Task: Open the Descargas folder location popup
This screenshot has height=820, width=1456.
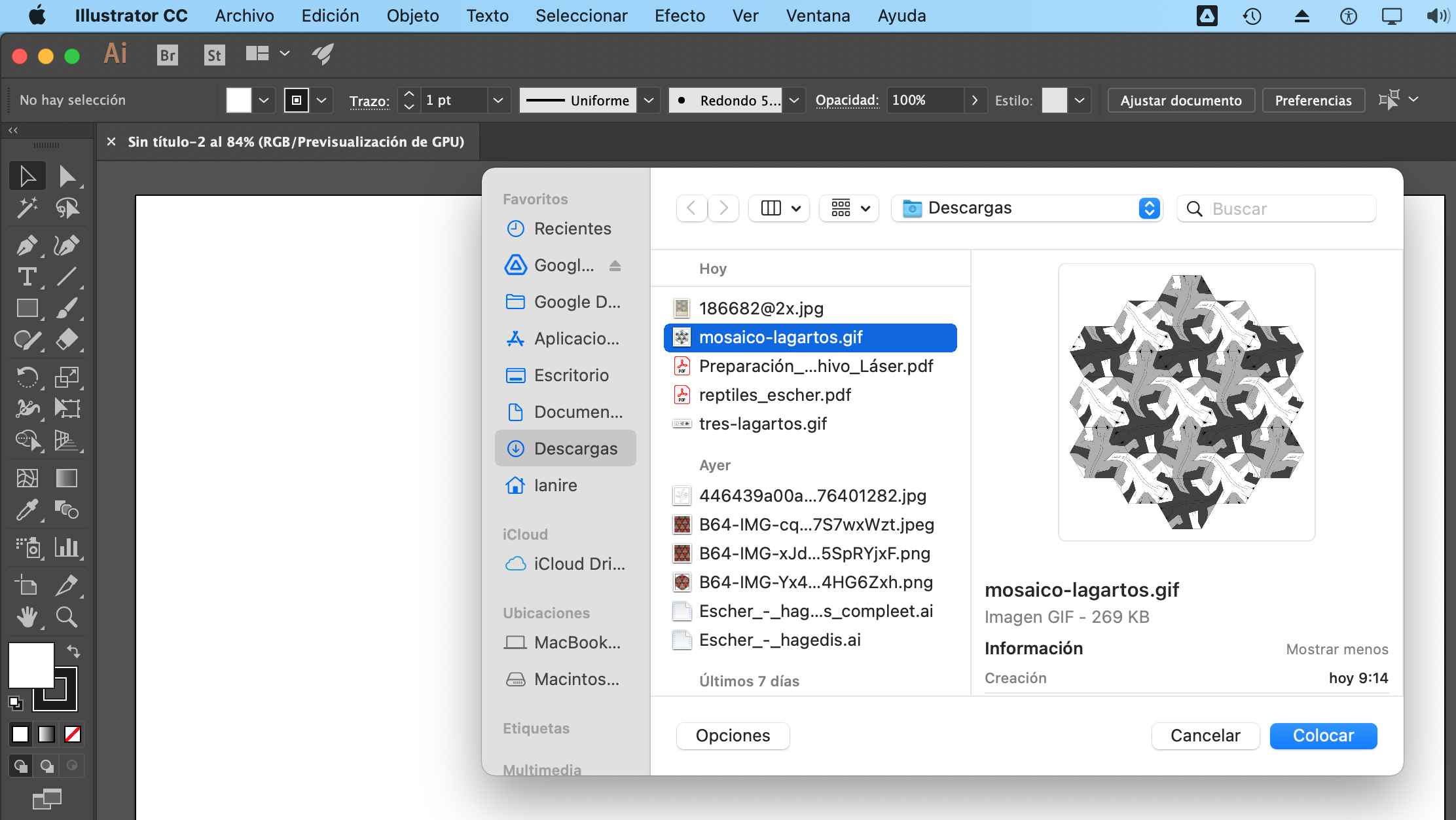Action: [x=1026, y=208]
